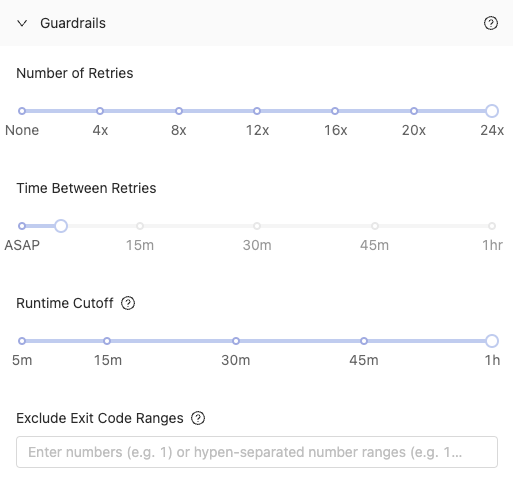Set Time Between Retries to 45m
Viewport: 513px width, 486px height.
tap(375, 226)
